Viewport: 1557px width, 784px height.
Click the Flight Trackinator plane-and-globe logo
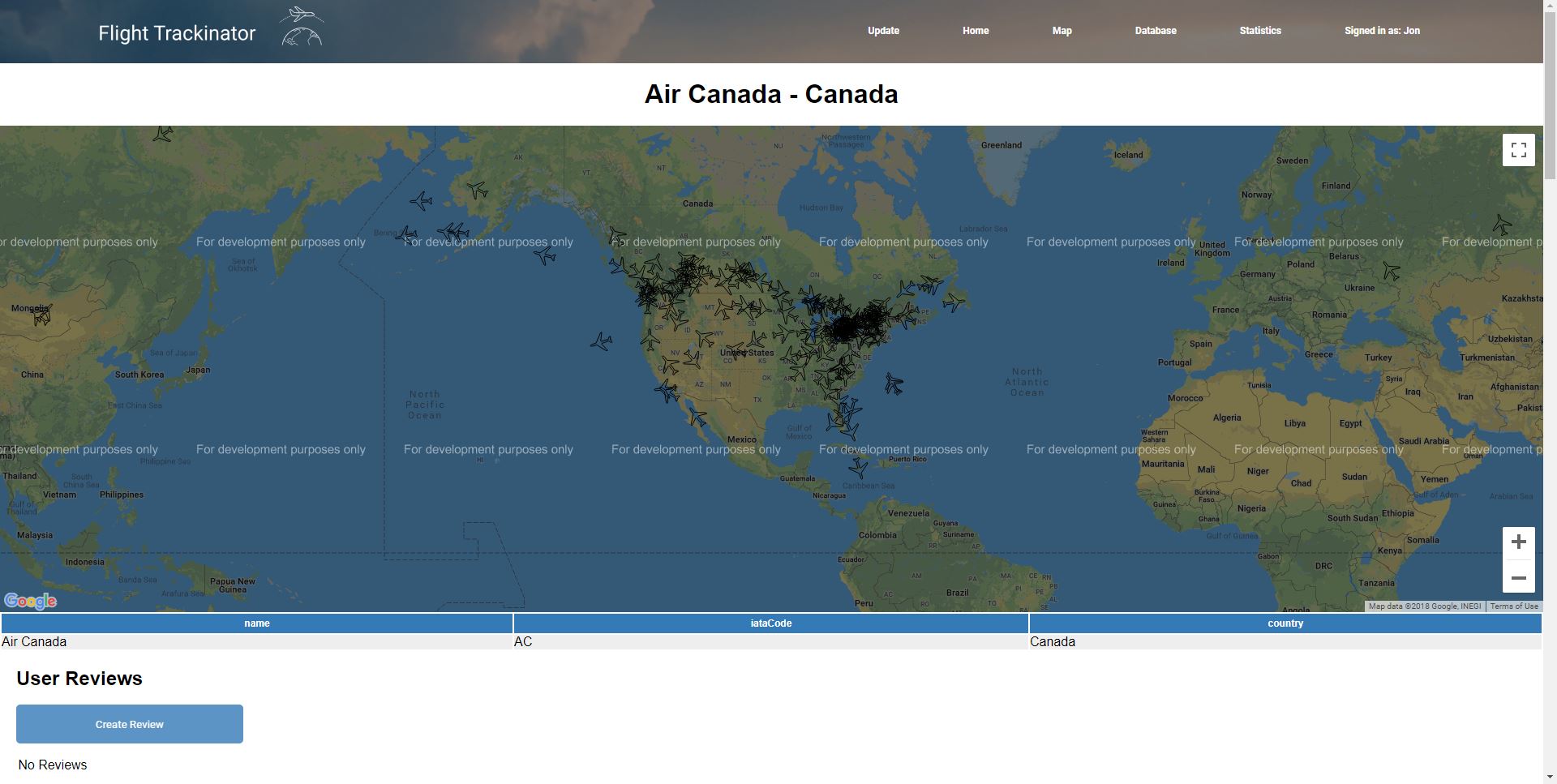[x=302, y=26]
